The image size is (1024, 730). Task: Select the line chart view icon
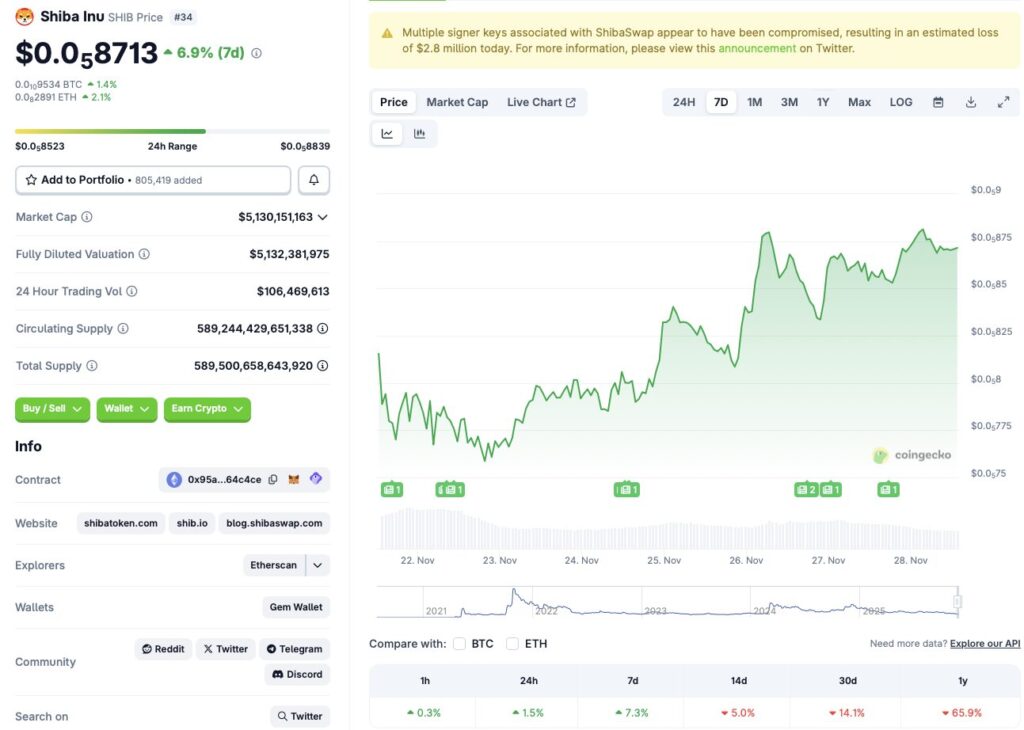click(387, 133)
